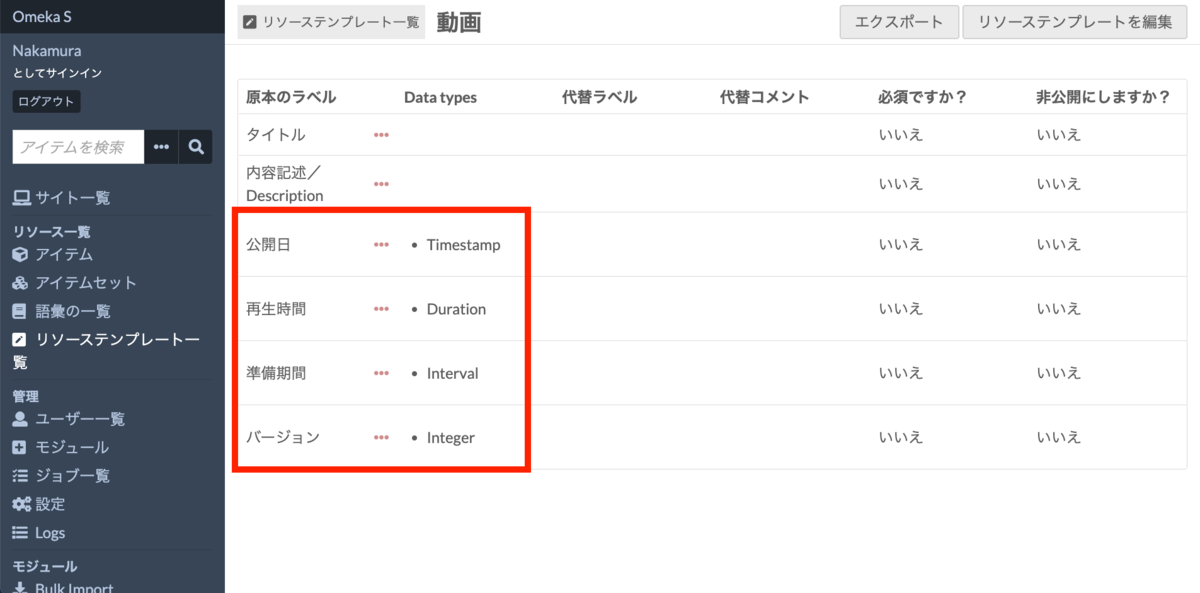The width and height of the screenshot is (1200, 593).
Task: Click the モジュール plus-square icon
Action: pyautogui.click(x=20, y=447)
